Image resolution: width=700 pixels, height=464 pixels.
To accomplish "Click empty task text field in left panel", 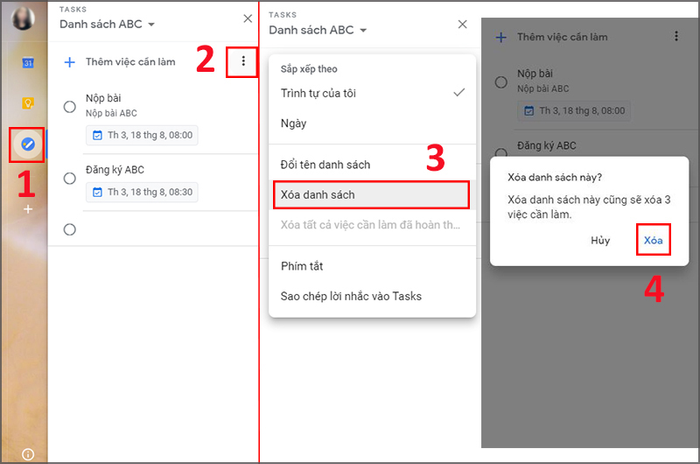I will (170, 230).
